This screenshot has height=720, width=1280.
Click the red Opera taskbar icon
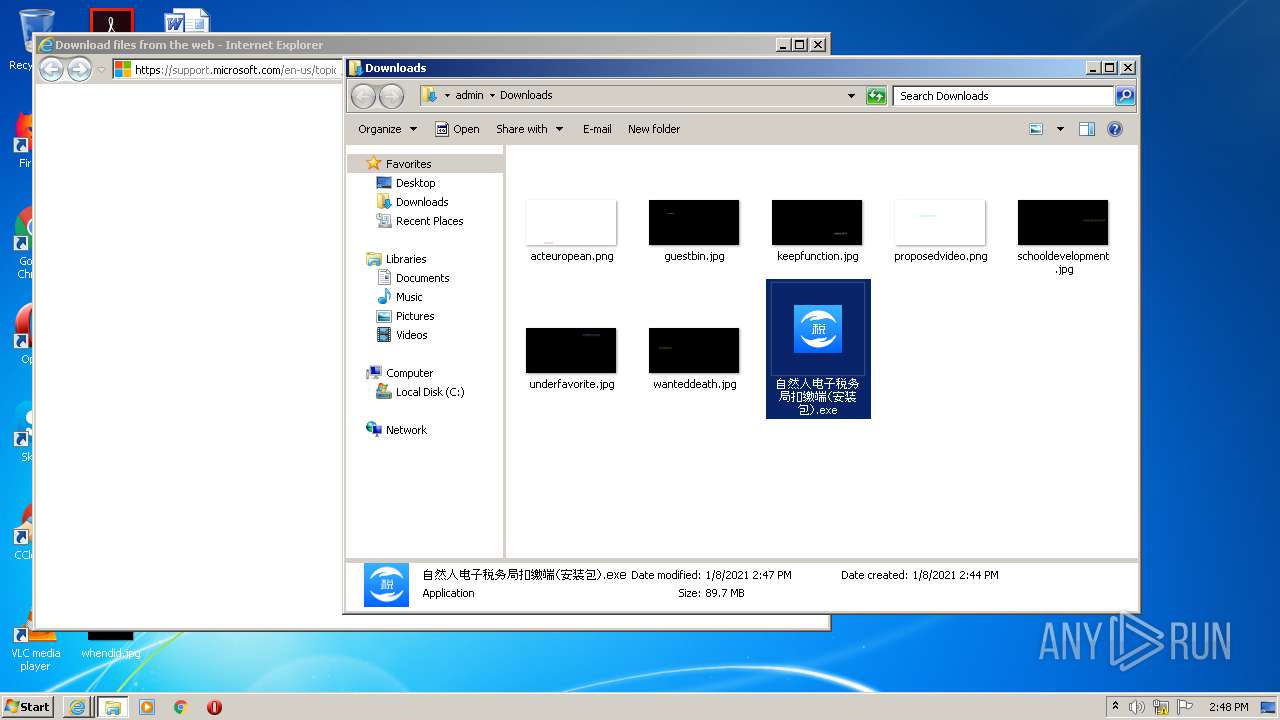click(x=214, y=707)
